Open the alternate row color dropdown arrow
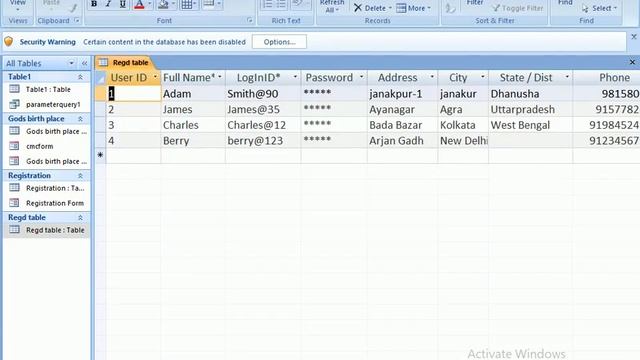Screen dimensions: 640x360 coord(219,4)
